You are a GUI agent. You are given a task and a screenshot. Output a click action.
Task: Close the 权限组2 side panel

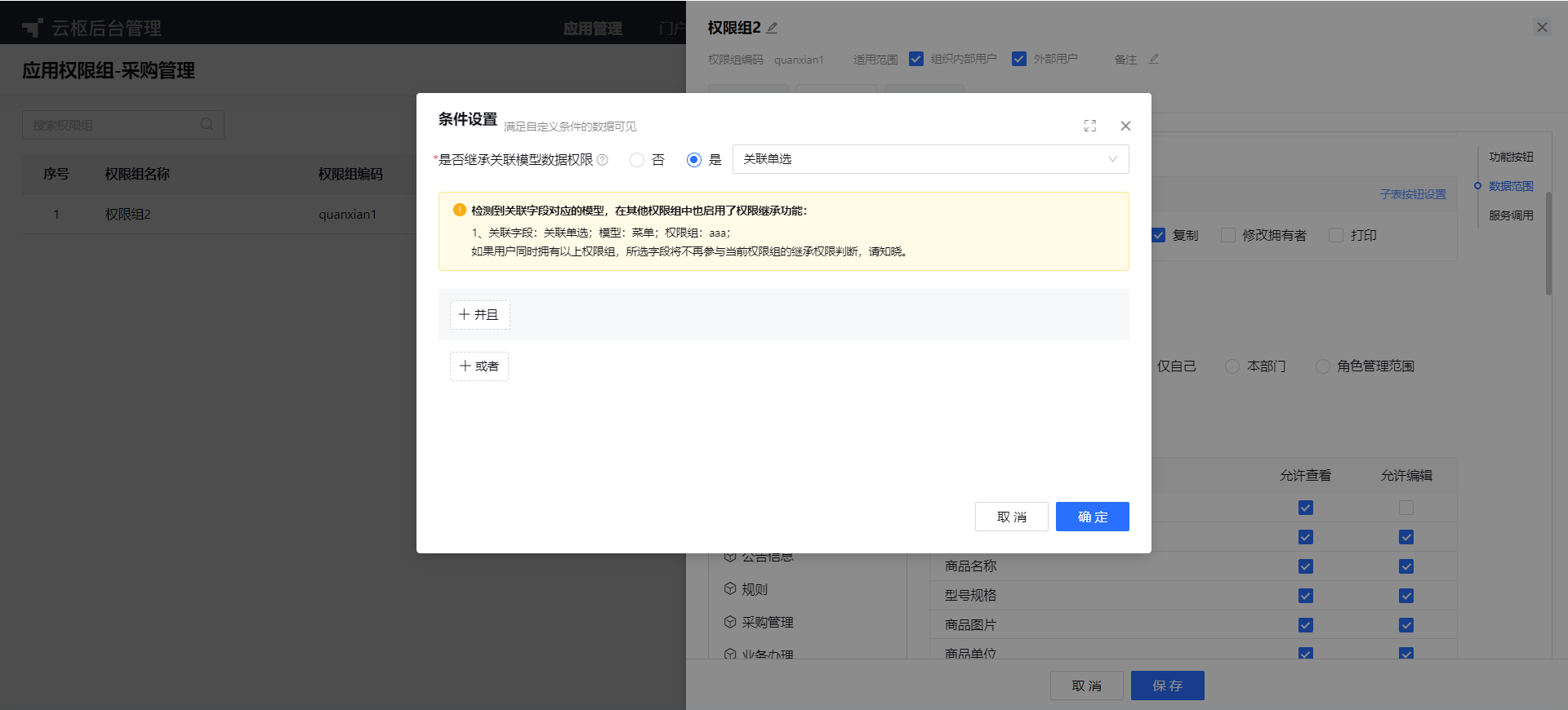[x=1542, y=27]
